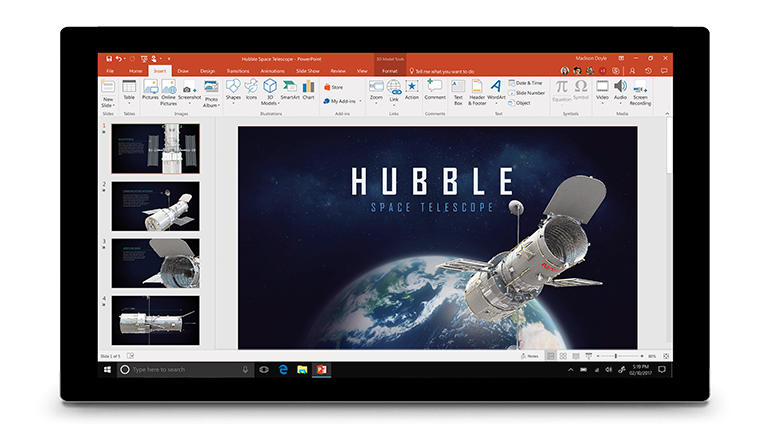Open the Windows Start menu

pyautogui.click(x=107, y=370)
